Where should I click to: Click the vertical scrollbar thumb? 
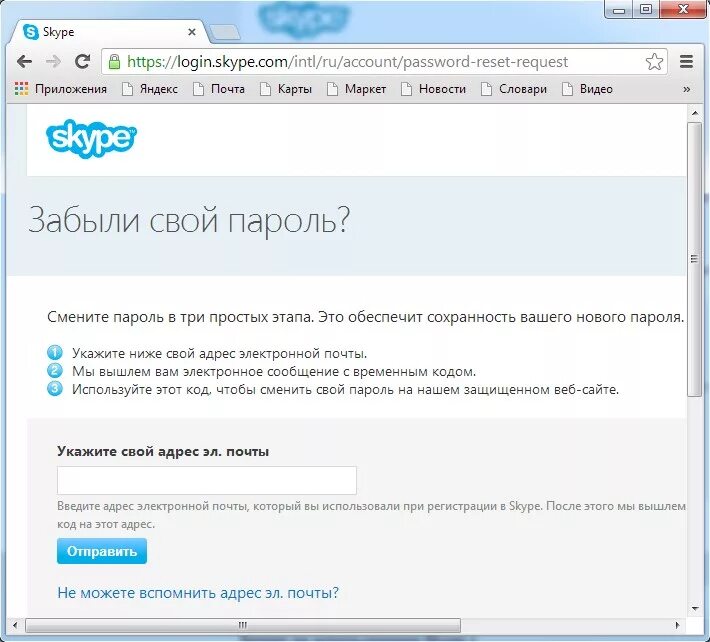point(695,259)
